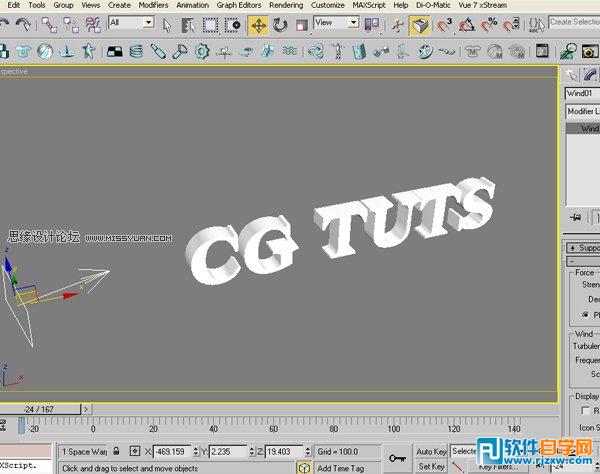Open the Edit menu
This screenshot has height=474, width=600.
pyautogui.click(x=13, y=5)
